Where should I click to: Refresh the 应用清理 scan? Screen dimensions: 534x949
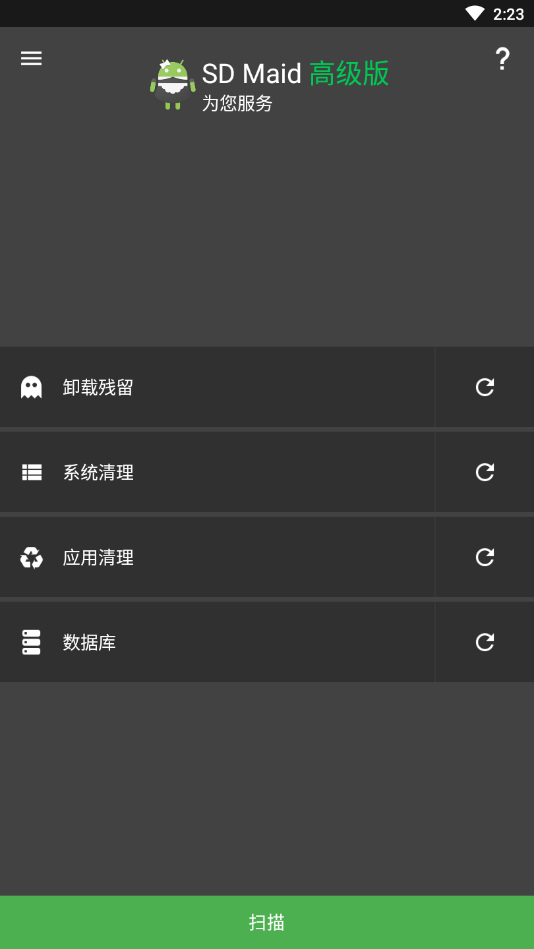(484, 557)
